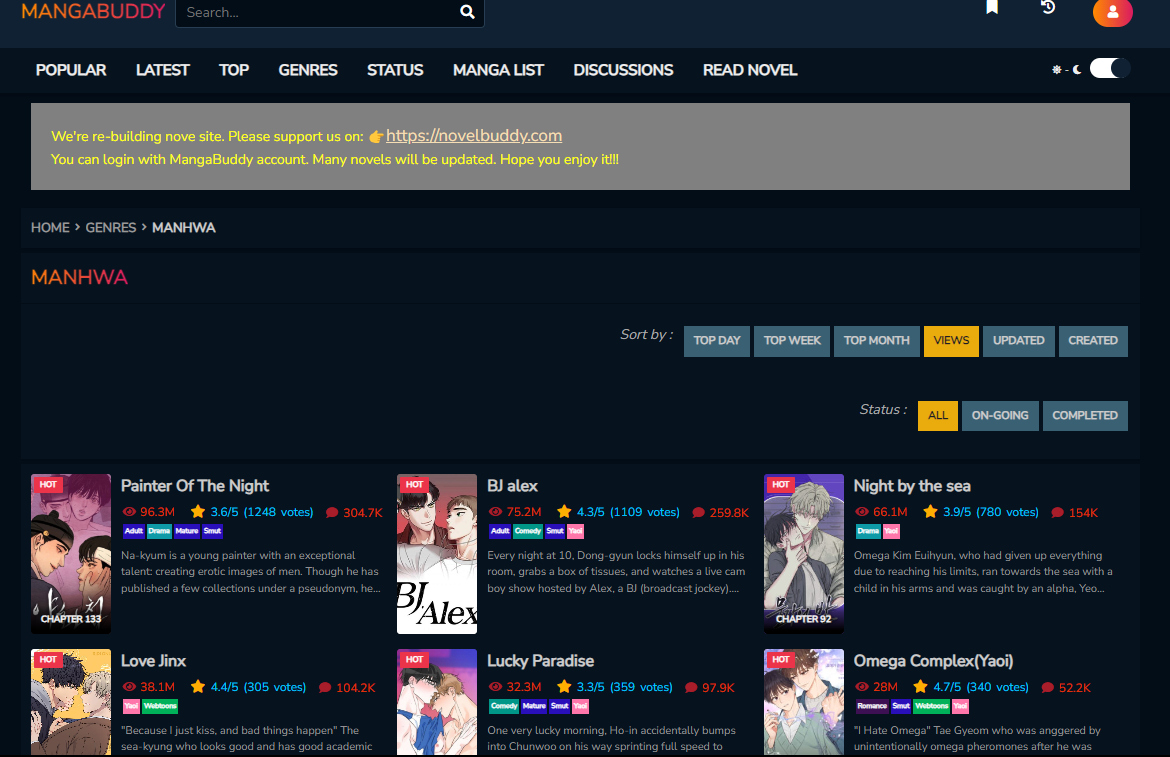
Task: Set status filter to ALL
Action: 938,415
